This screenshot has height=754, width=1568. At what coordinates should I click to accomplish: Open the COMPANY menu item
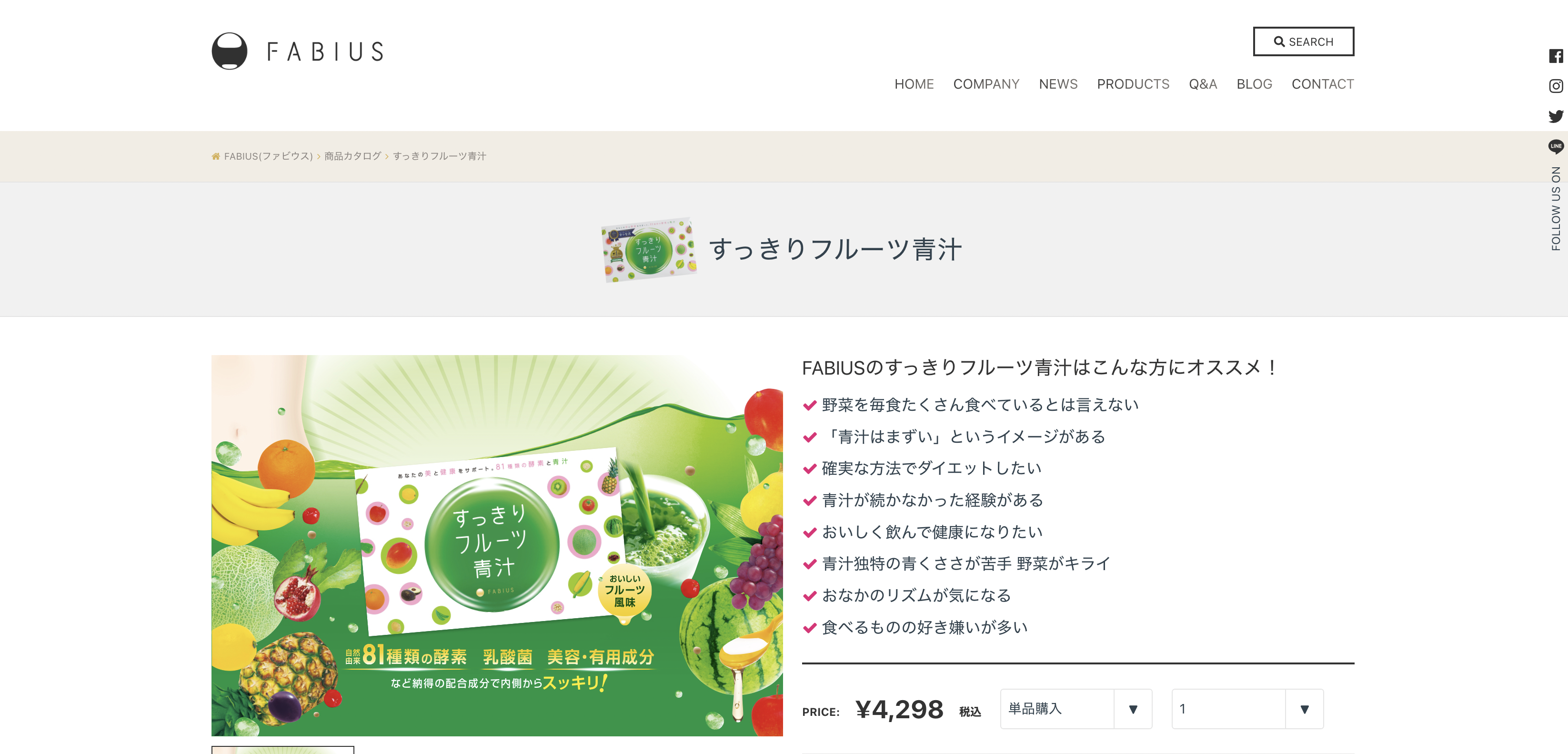986,84
